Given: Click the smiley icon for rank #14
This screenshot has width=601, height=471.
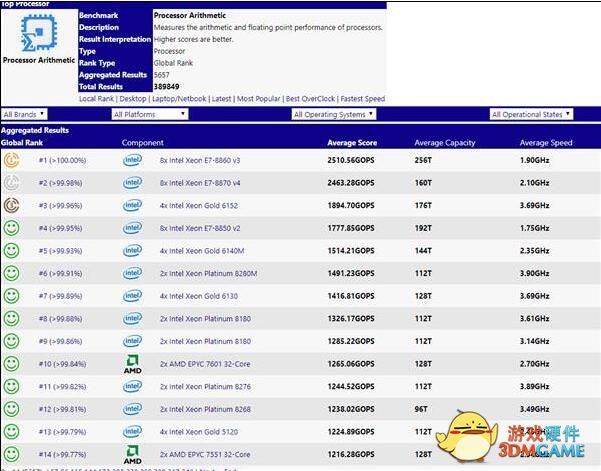Looking at the screenshot, I should [x=11, y=454].
